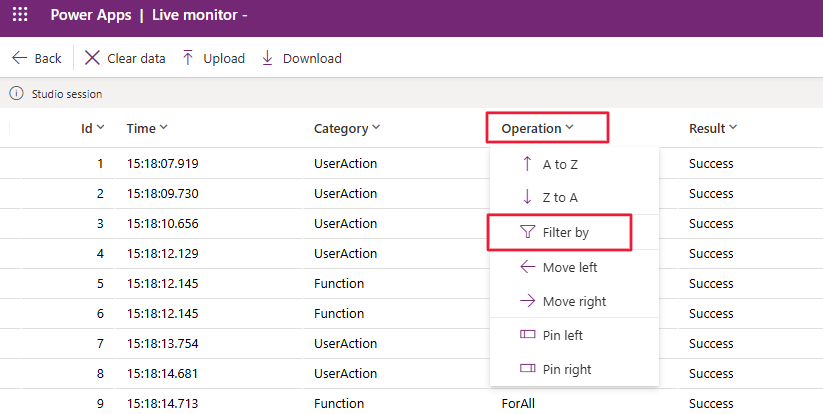823x414 pixels.
Task: Click the Upload button label
Action: [x=224, y=58]
